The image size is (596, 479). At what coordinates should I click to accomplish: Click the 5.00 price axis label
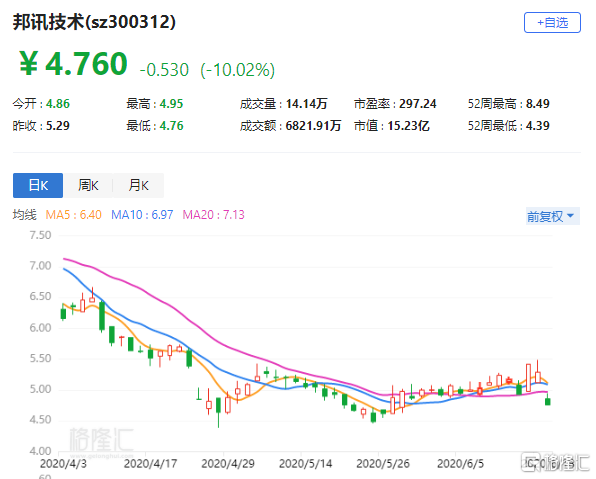[40, 389]
